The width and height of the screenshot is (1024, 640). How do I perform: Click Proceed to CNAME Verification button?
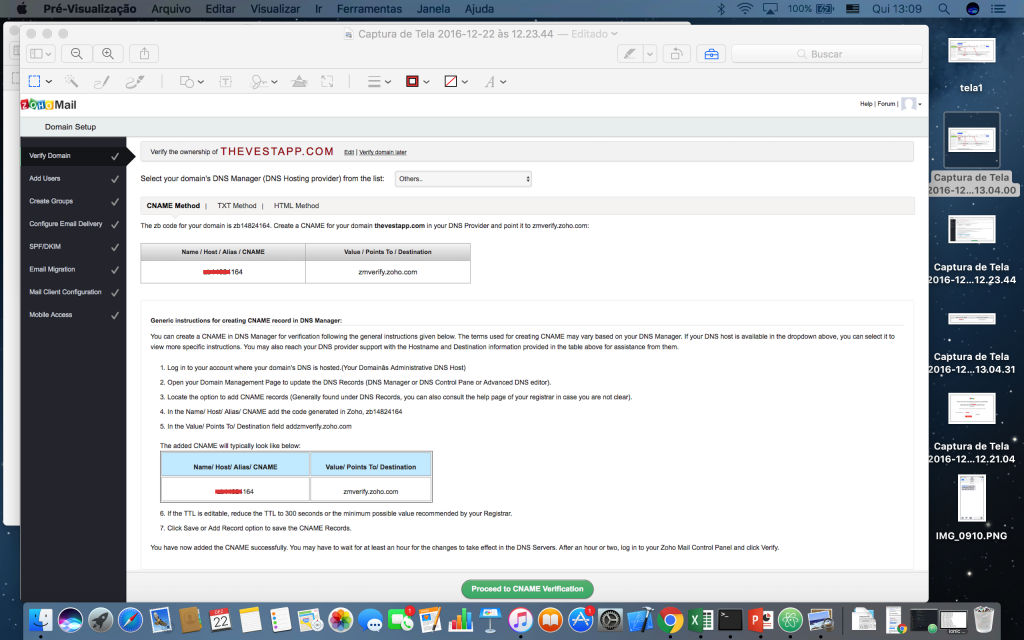pyautogui.click(x=527, y=589)
